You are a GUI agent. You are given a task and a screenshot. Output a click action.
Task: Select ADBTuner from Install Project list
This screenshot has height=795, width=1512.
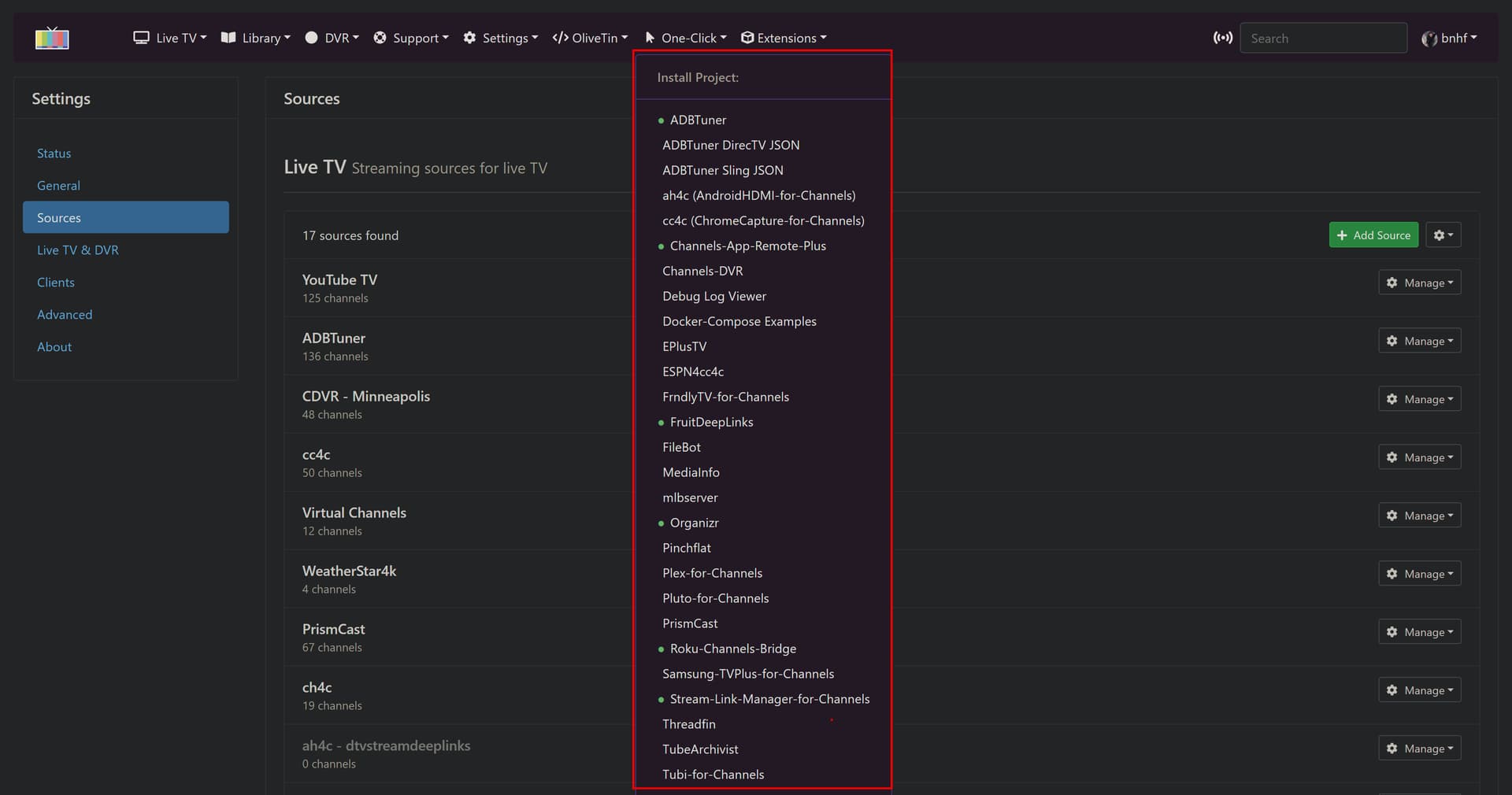(698, 120)
